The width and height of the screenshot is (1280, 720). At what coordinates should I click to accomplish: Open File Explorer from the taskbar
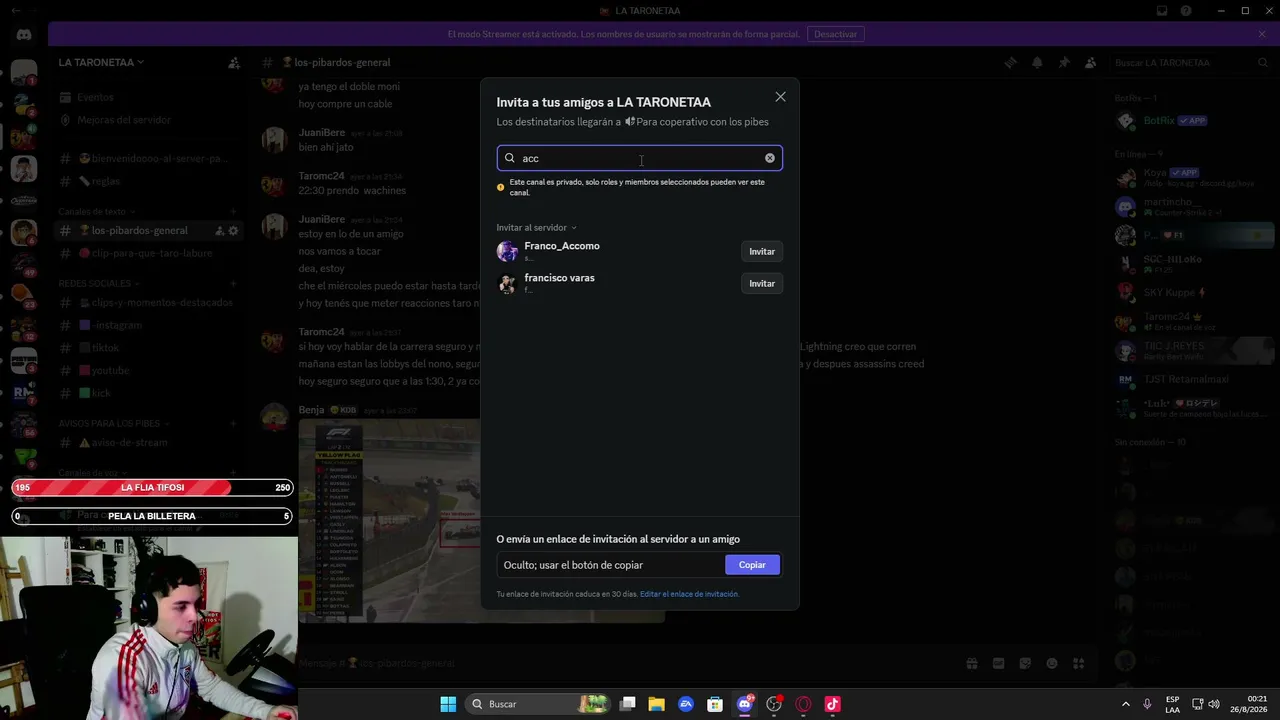tap(657, 704)
